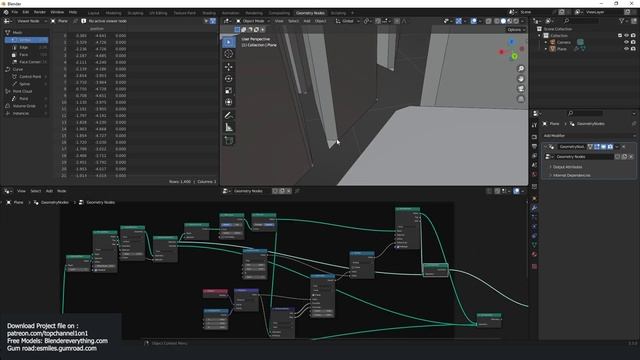Toggle modifier show in viewport icon
Image resolution: width=640 pixels, height=360 pixels.
tap(603, 147)
